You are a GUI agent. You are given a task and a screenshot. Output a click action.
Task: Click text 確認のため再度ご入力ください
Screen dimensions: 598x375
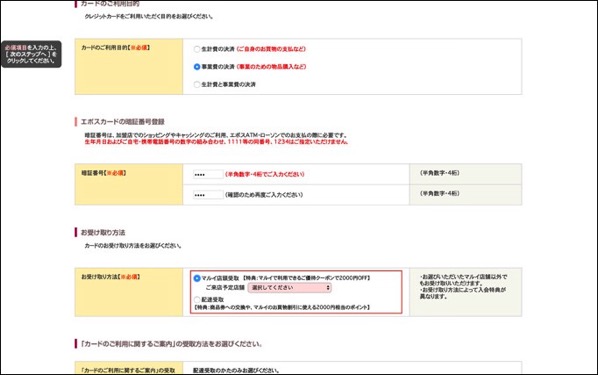(264, 195)
